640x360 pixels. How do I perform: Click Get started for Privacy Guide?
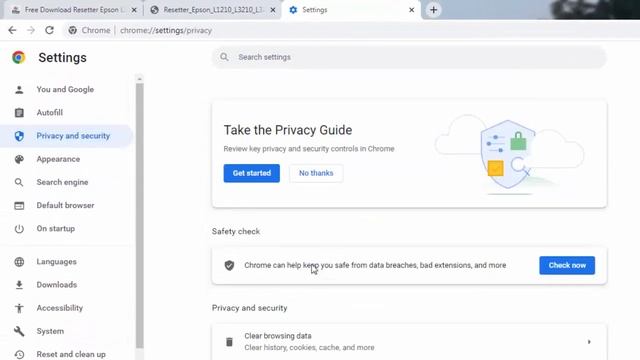[x=251, y=173]
